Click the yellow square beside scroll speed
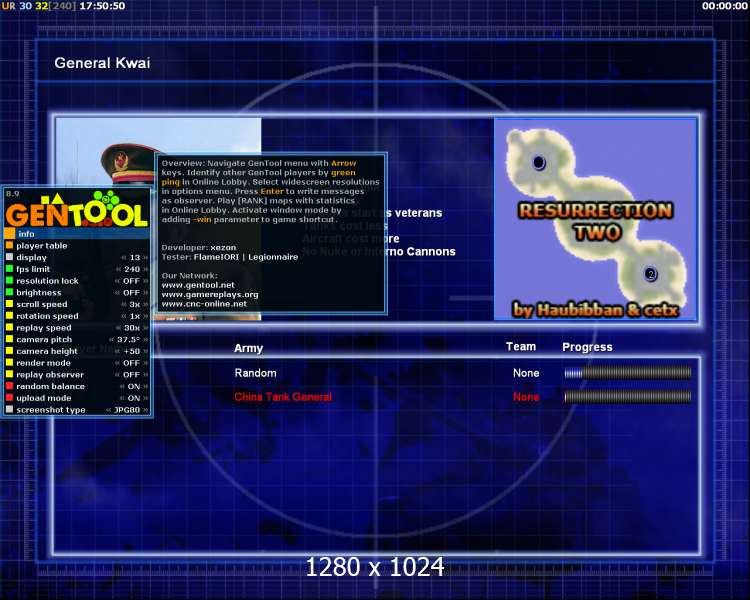This screenshot has height=600, width=750. click(x=9, y=304)
